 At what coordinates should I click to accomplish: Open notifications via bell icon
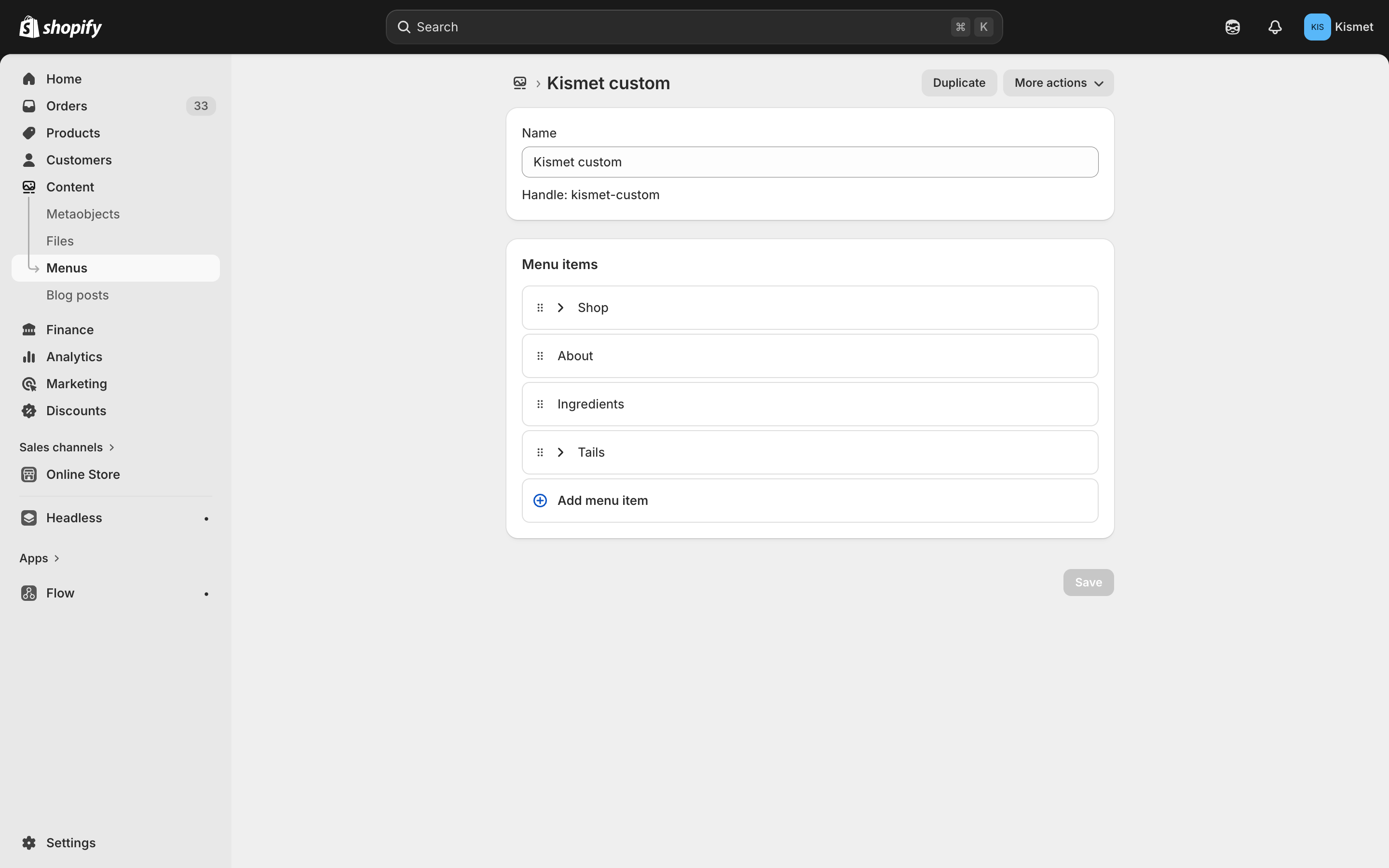1274,27
